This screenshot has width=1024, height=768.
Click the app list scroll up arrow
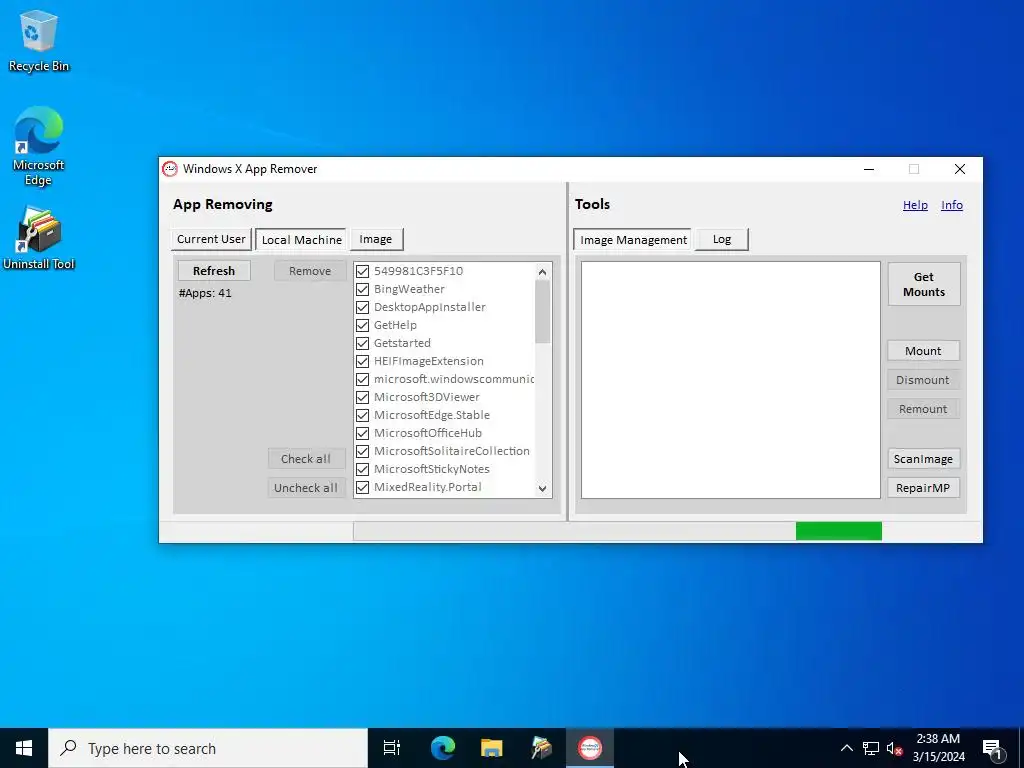[542, 272]
